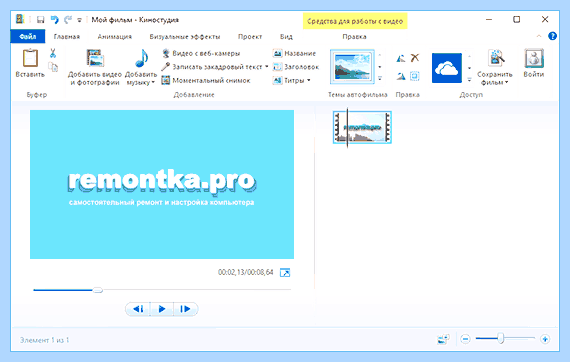Add a Название title slide
Screen dimensions: 570x362
294,53
